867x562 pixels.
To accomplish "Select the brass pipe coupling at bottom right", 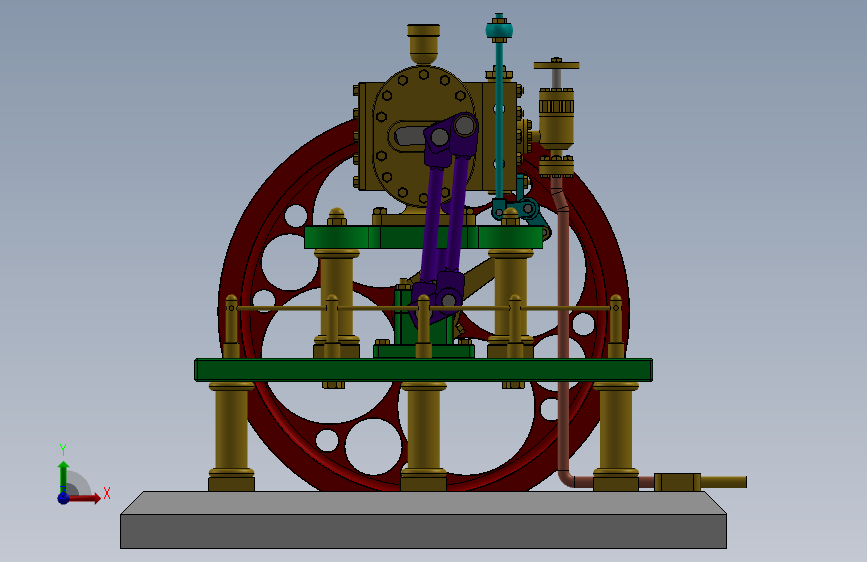I will tap(677, 482).
